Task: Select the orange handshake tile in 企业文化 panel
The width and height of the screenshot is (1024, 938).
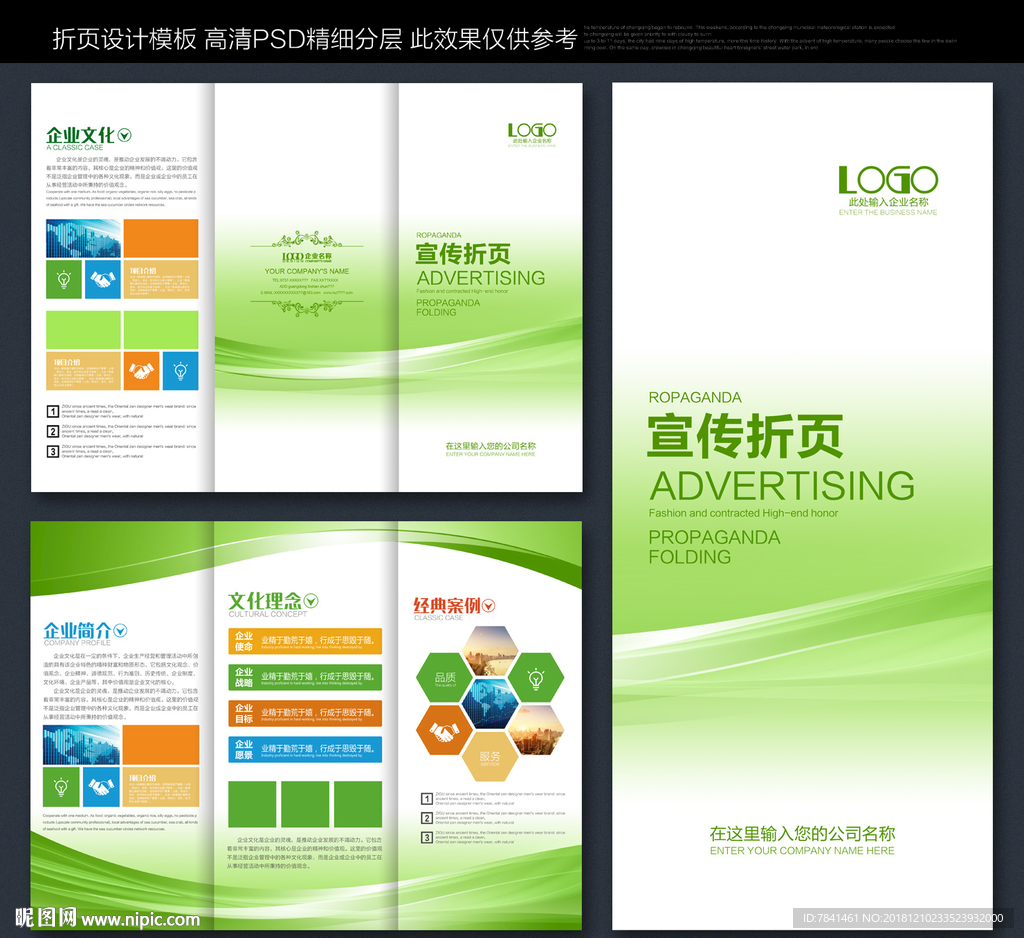Action: pos(141,371)
